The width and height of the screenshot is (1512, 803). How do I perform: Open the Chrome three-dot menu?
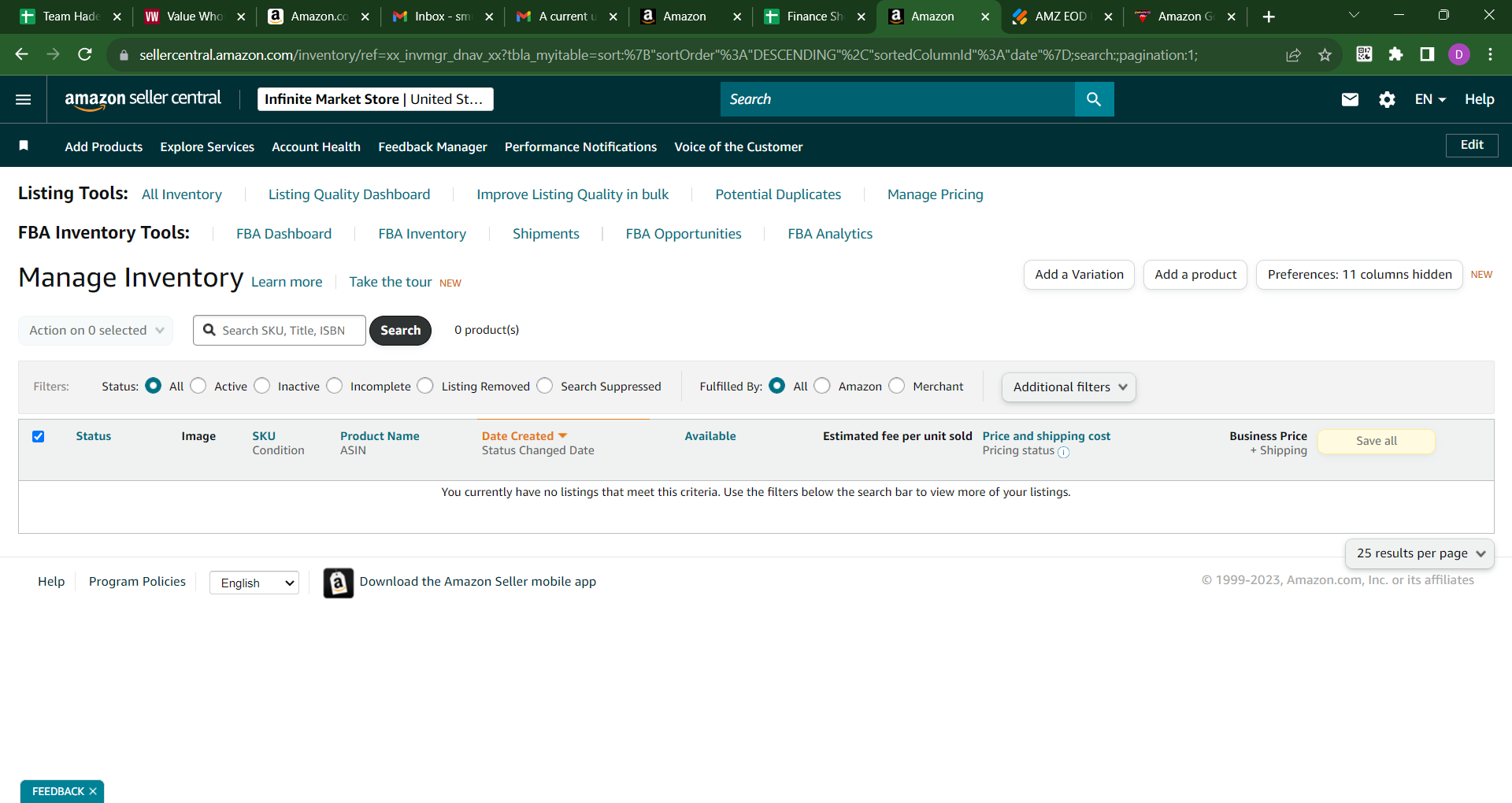[x=1490, y=54]
